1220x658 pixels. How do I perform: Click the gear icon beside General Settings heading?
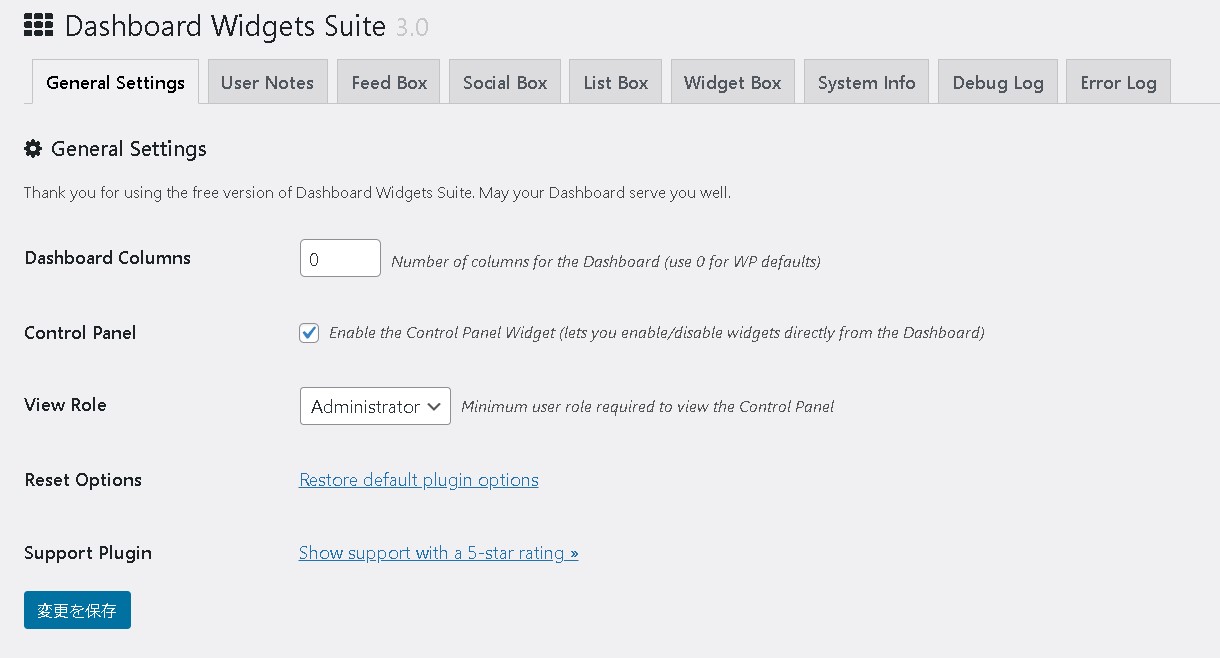pyautogui.click(x=32, y=147)
